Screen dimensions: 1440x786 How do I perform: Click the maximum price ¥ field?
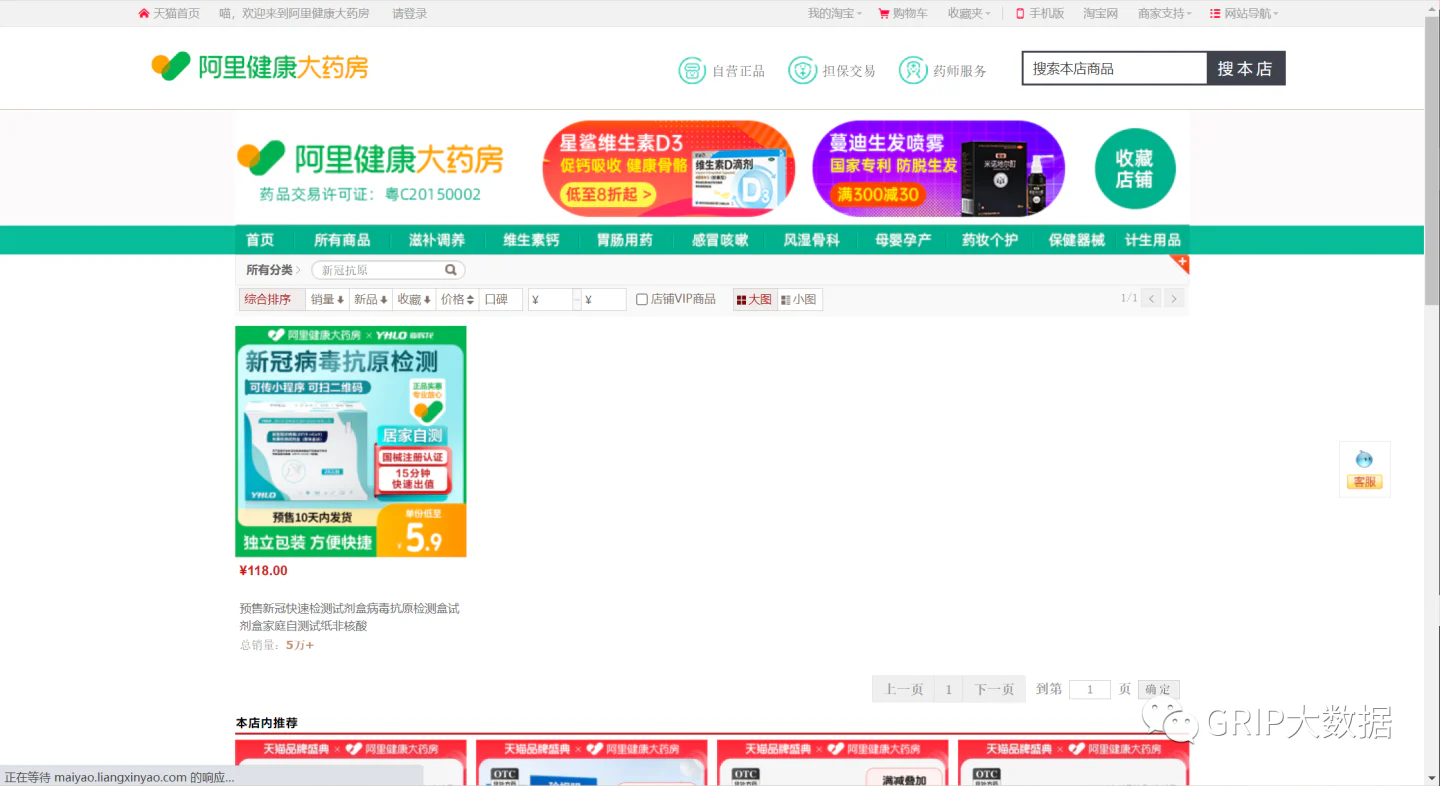point(604,299)
